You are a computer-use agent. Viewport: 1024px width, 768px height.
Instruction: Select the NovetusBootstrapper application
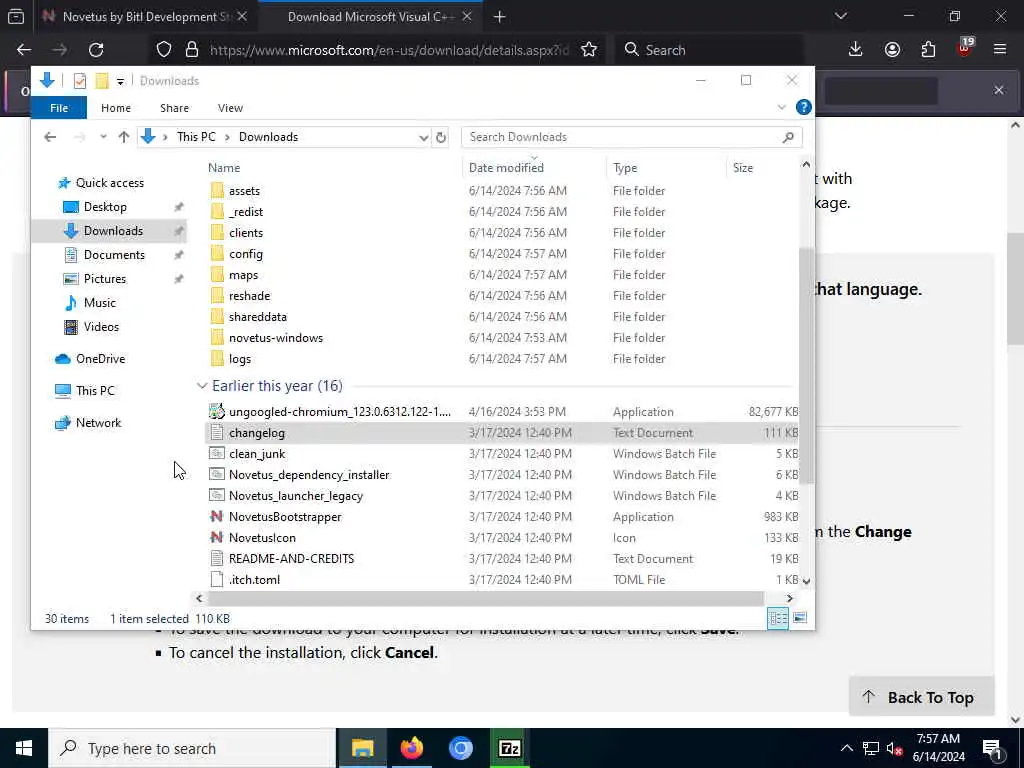coord(285,517)
